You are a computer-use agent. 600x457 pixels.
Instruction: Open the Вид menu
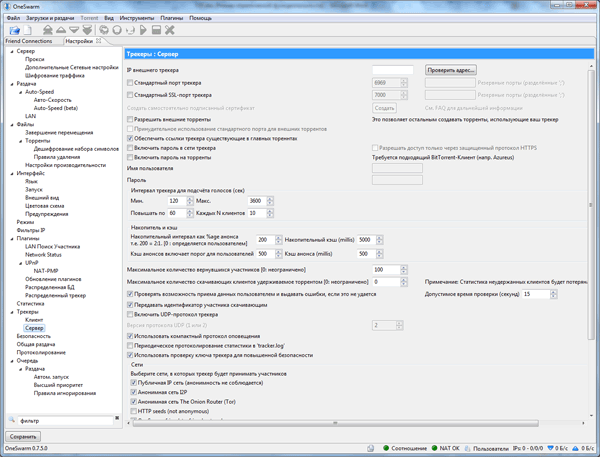[x=109, y=18]
